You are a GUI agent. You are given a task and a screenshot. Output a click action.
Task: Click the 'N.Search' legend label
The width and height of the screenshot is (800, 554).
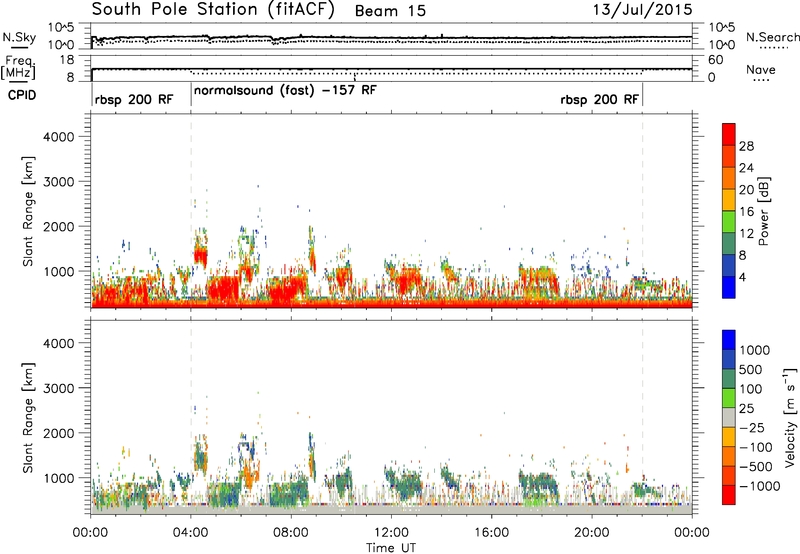coord(772,37)
